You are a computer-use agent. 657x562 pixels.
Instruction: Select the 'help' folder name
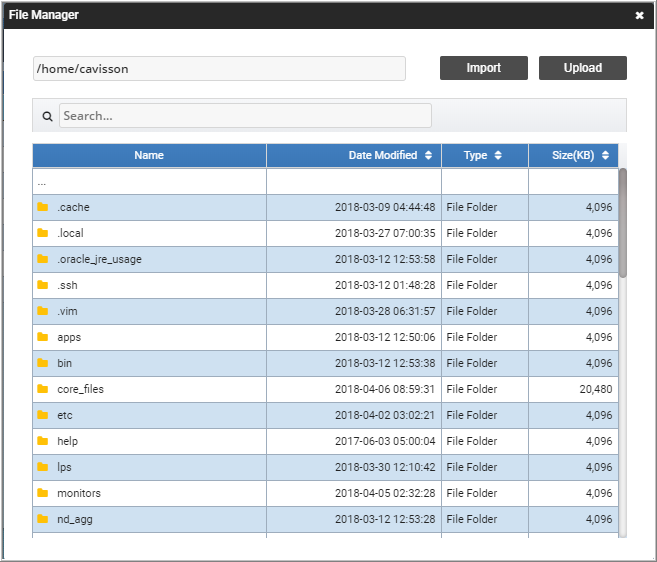pos(67,441)
